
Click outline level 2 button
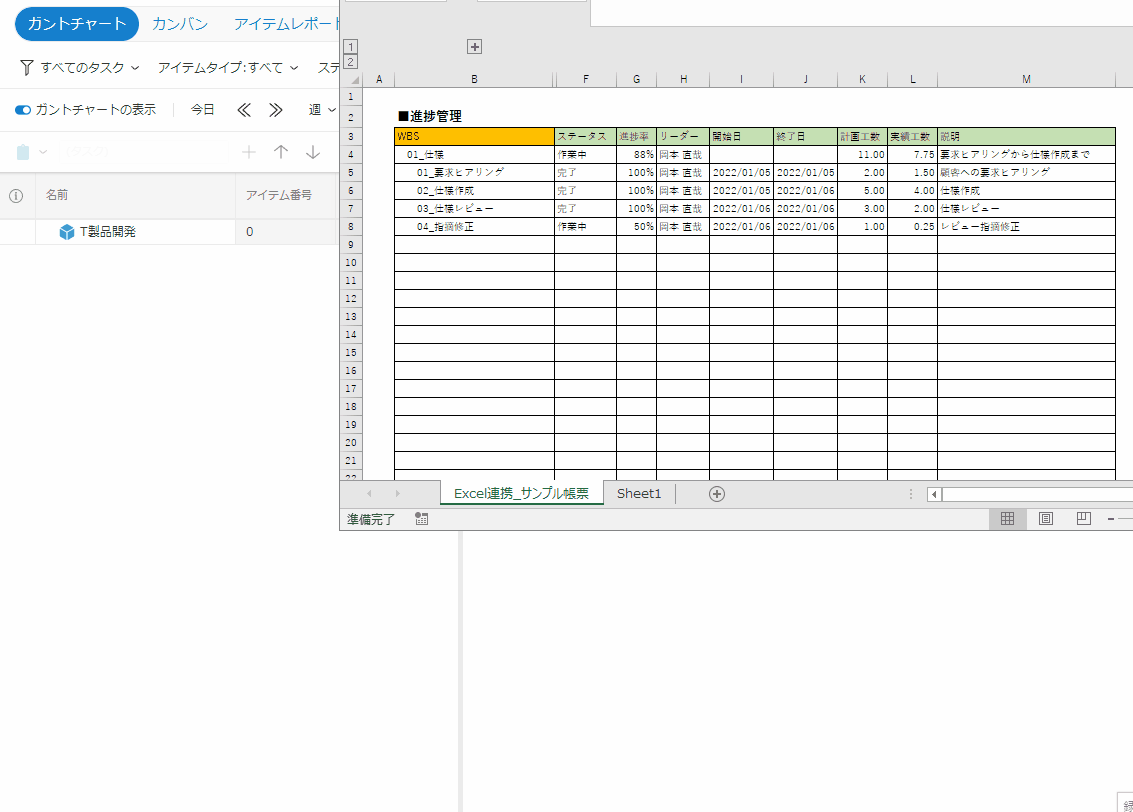click(350, 62)
